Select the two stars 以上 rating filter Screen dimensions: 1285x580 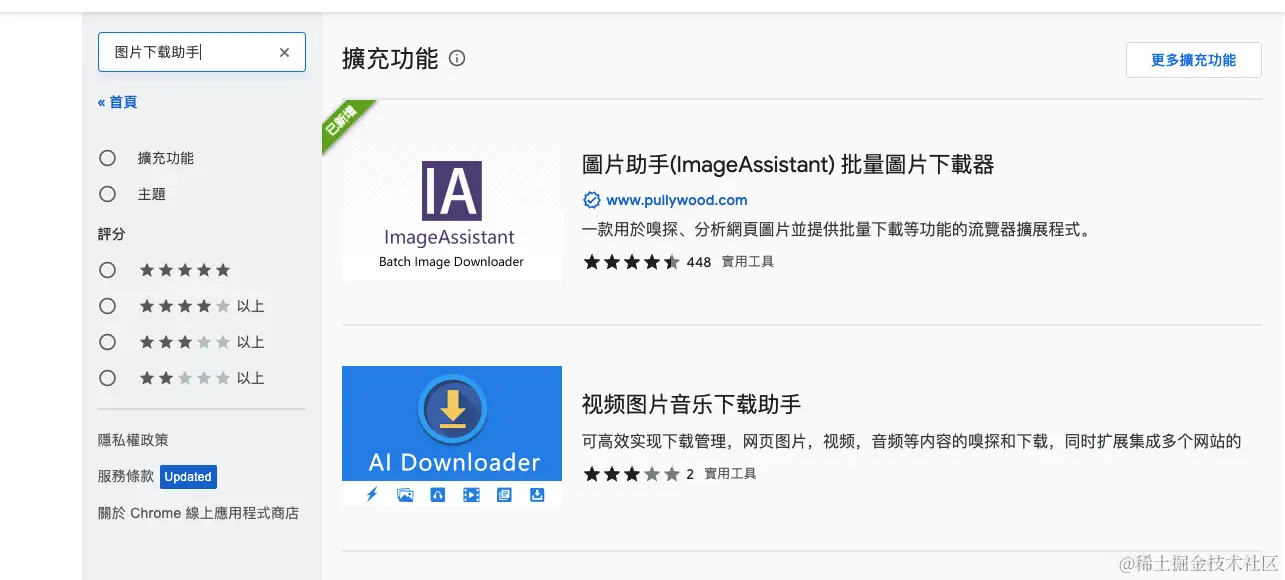coord(108,378)
